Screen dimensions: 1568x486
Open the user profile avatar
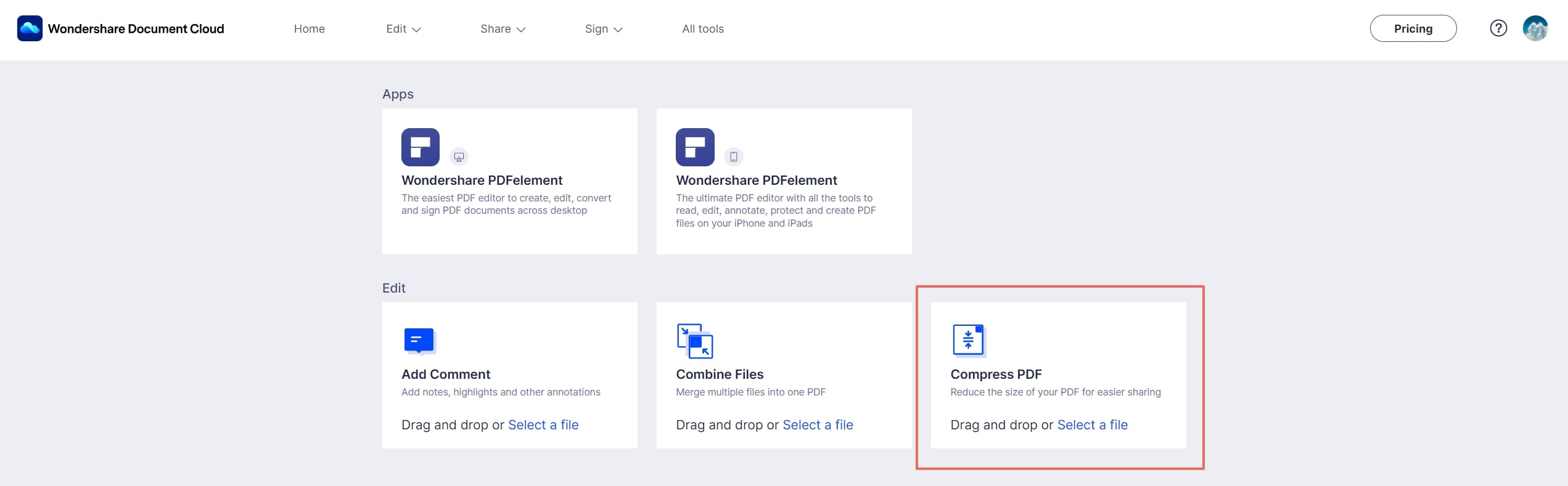click(x=1535, y=28)
